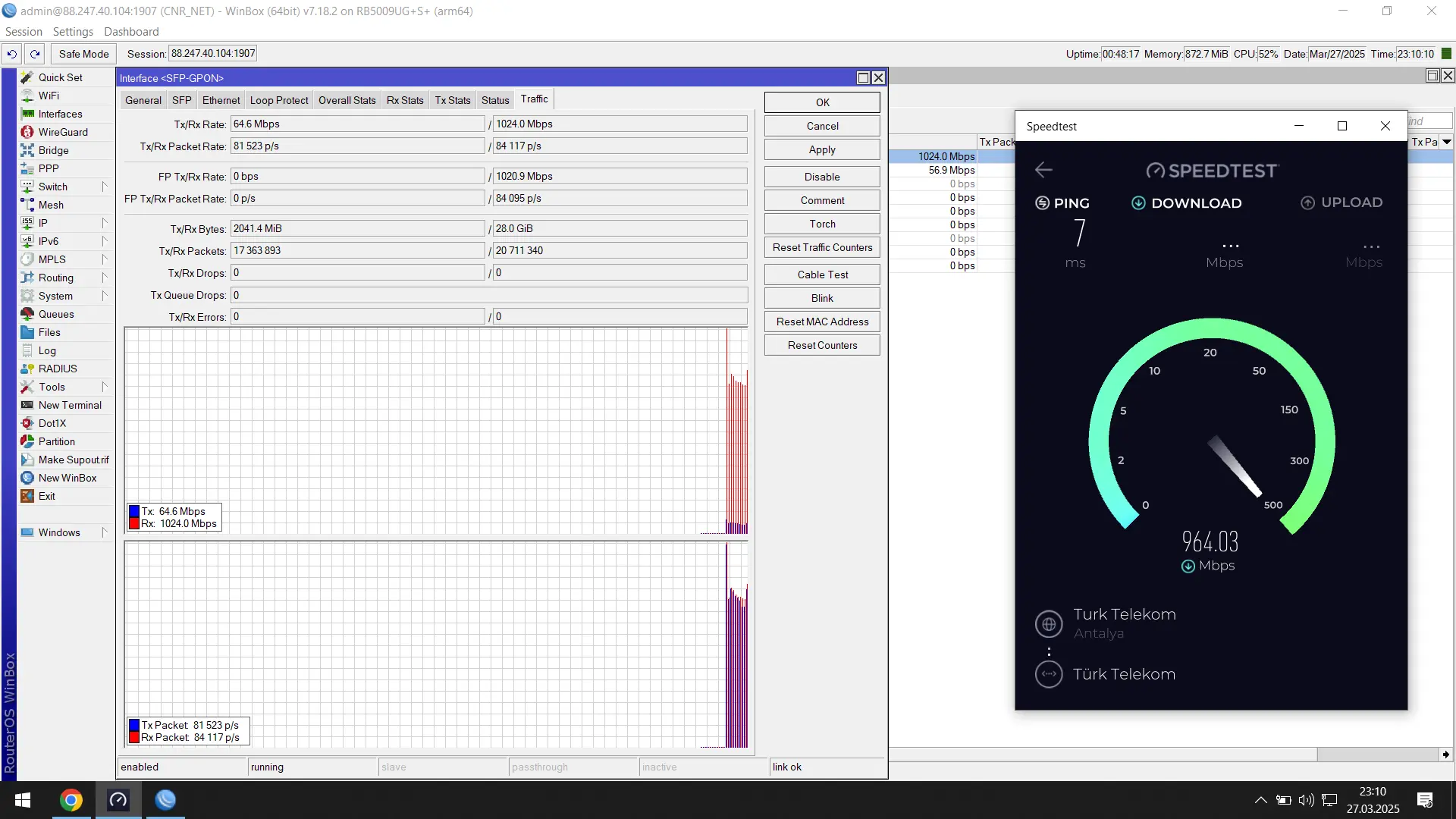This screenshot has width=1456, height=819.
Task: Switch to the Status tab
Action: [495, 100]
